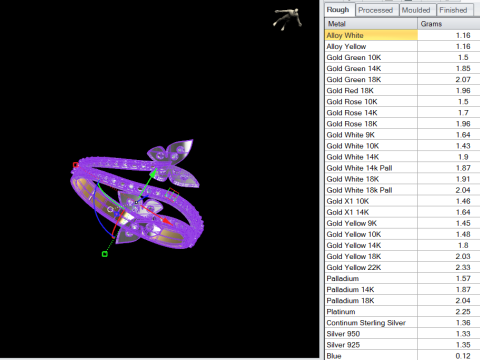Select the Gold Yellow 9K row
480x360 pixels.
[402, 223]
